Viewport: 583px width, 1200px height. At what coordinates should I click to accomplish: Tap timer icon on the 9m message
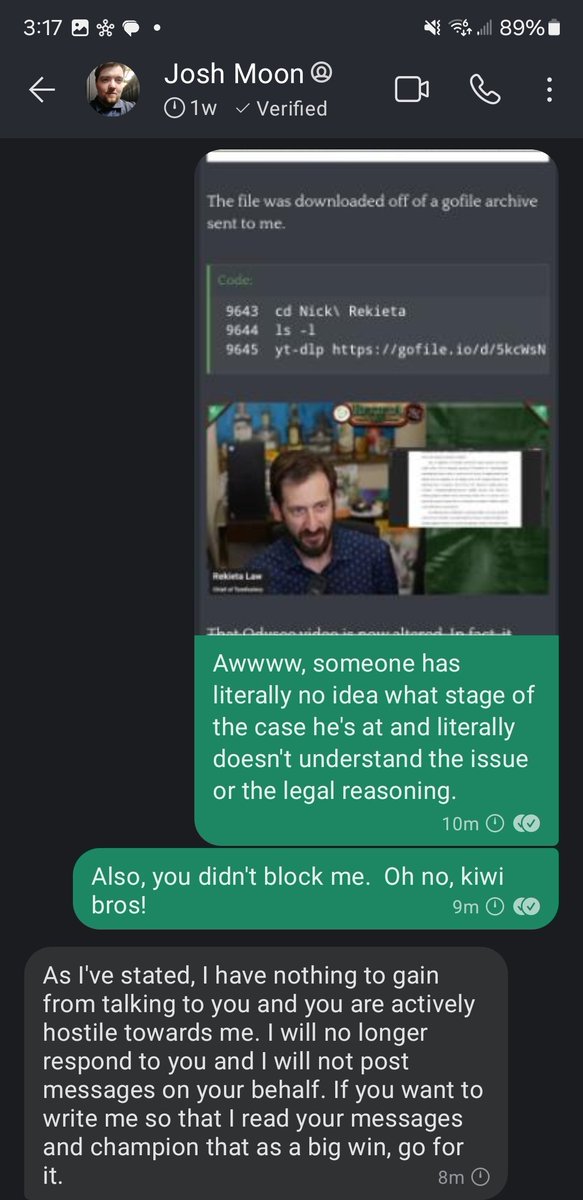[494, 907]
